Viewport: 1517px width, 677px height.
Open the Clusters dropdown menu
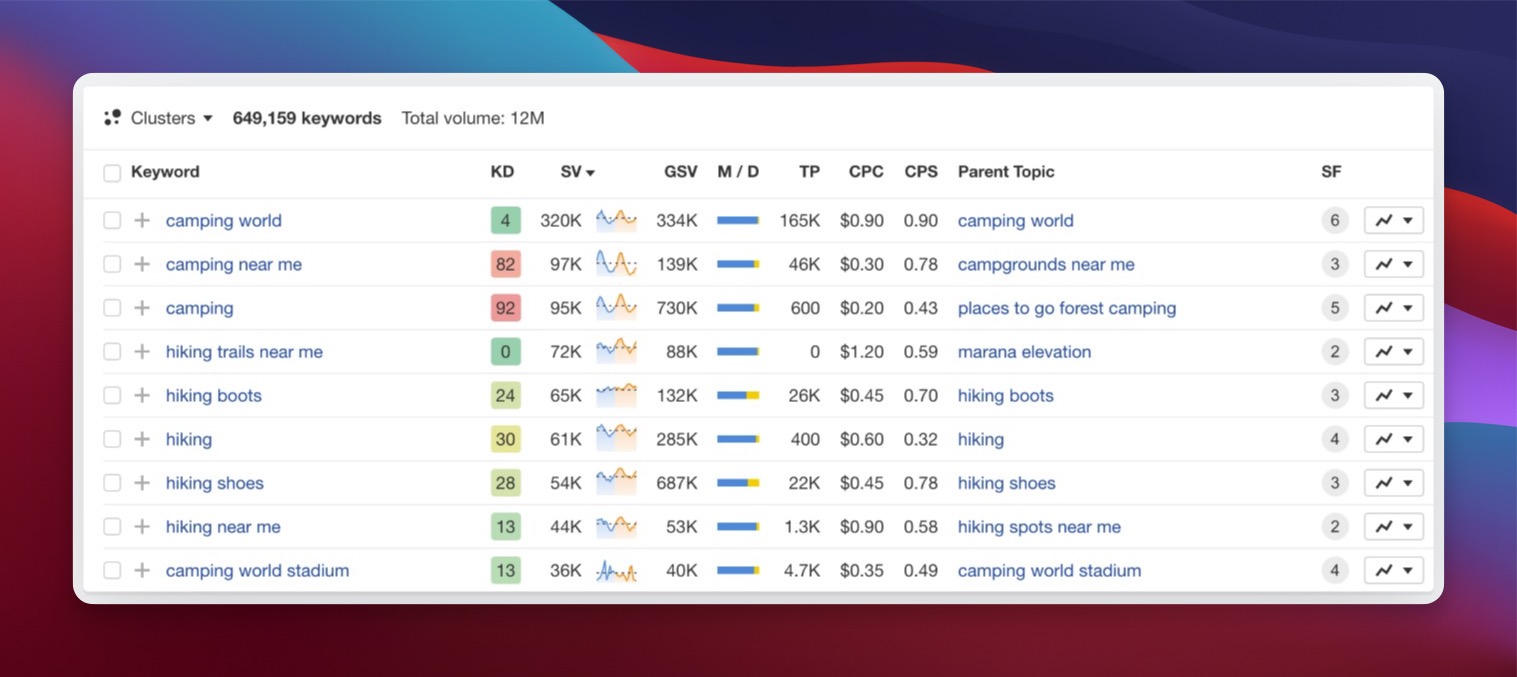208,118
